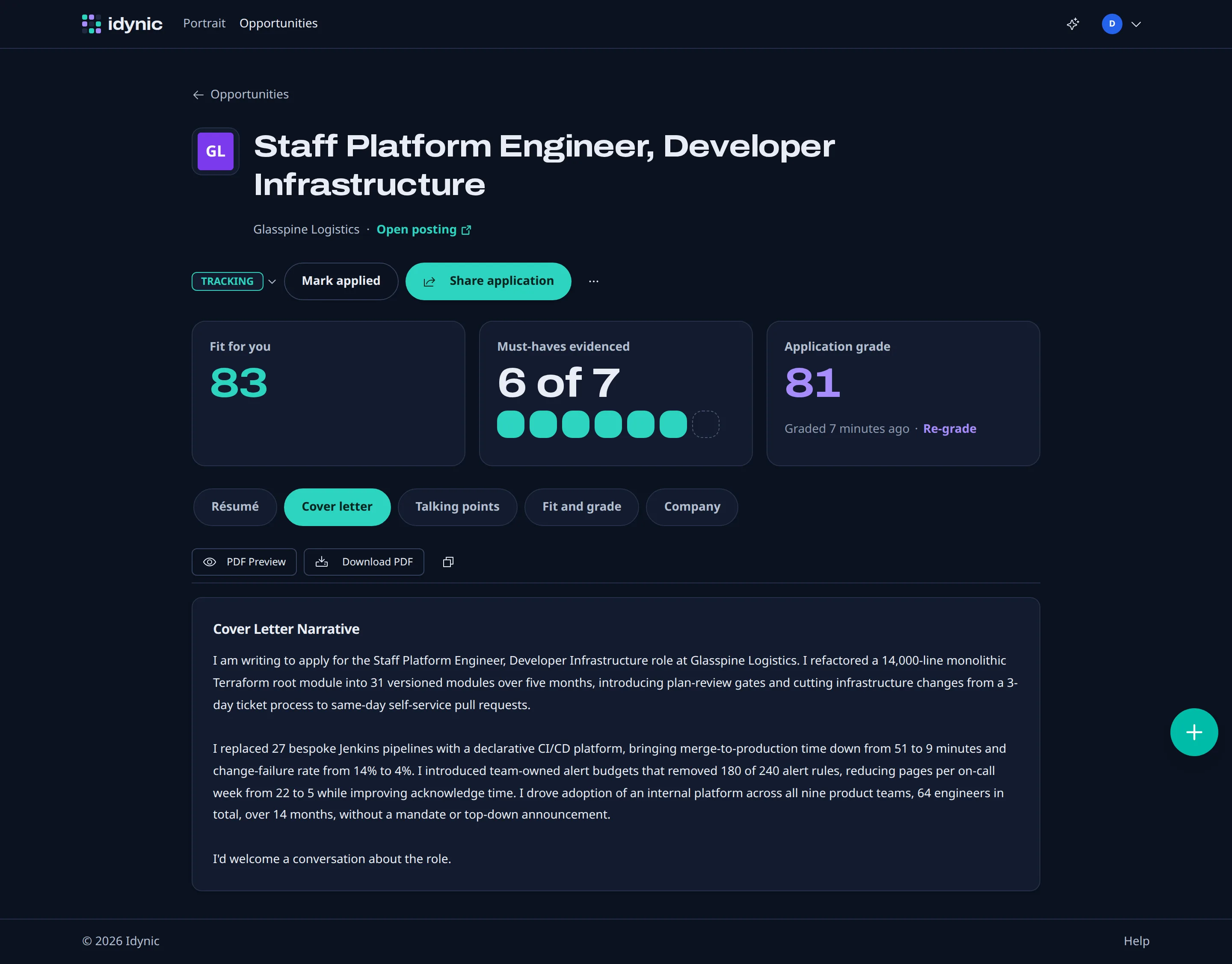This screenshot has width=1232, height=964.
Task: Click the '6 of 7' must-haves value
Action: (558, 383)
